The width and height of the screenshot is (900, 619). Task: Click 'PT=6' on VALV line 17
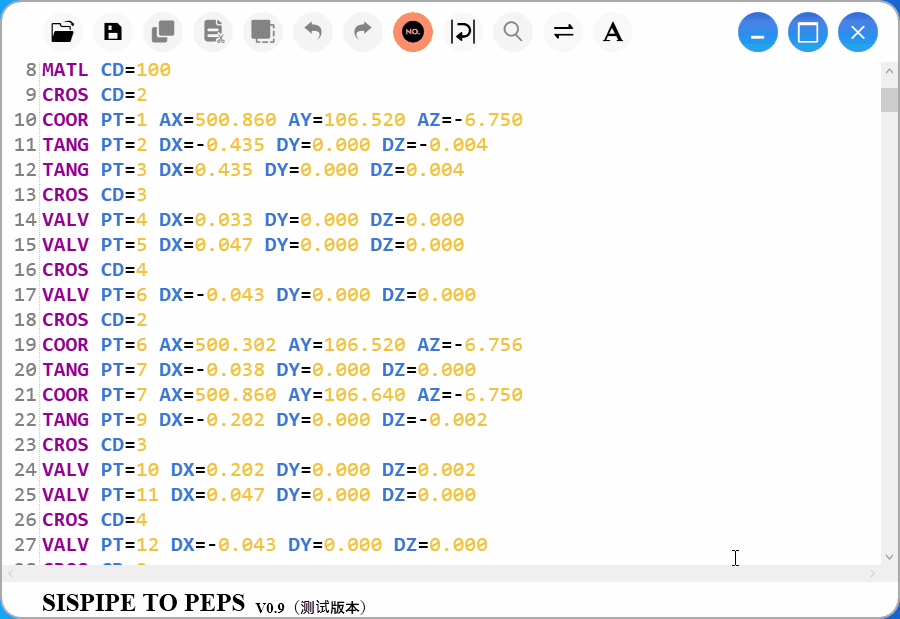(124, 295)
